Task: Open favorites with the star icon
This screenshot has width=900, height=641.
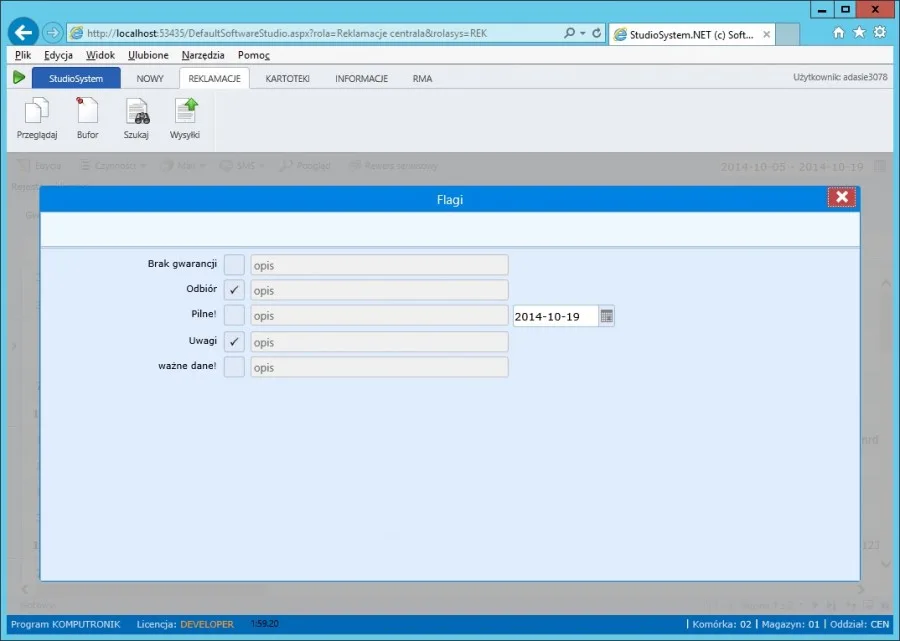Action: pos(859,32)
